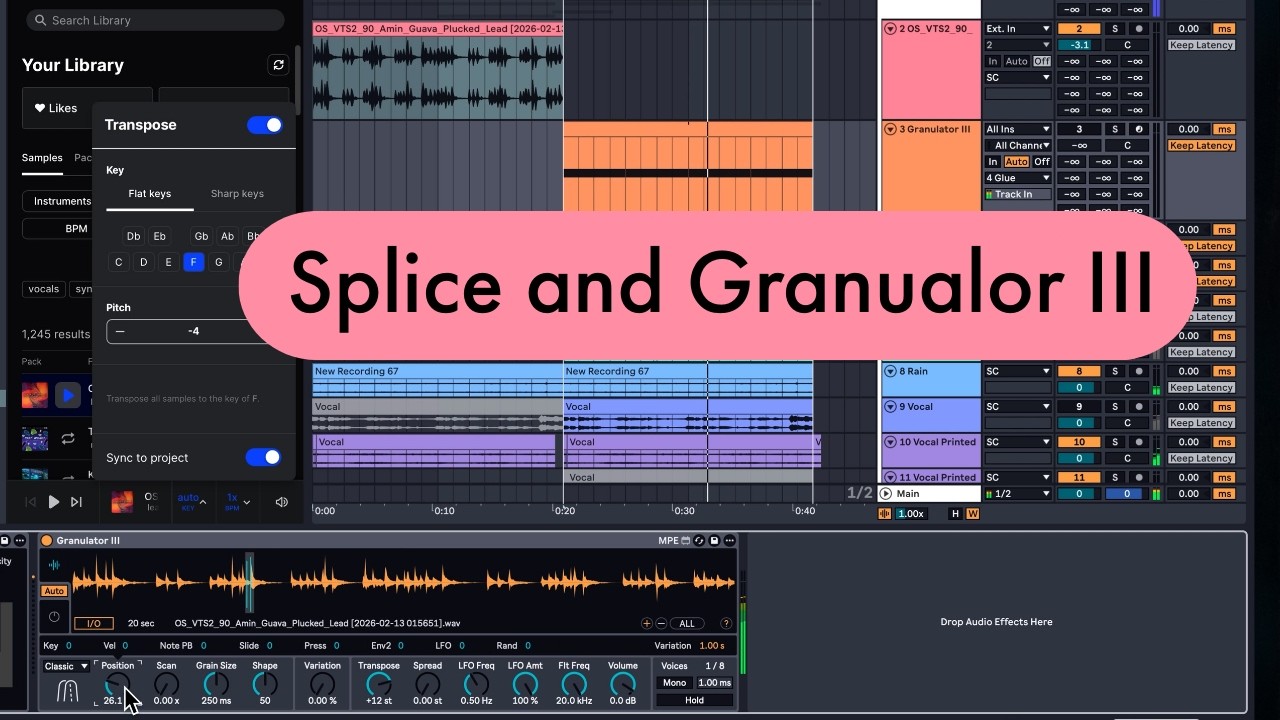Image resolution: width=1280 pixels, height=720 pixels.
Task: Solo the 3 Granulator III track
Action: click(x=1115, y=129)
